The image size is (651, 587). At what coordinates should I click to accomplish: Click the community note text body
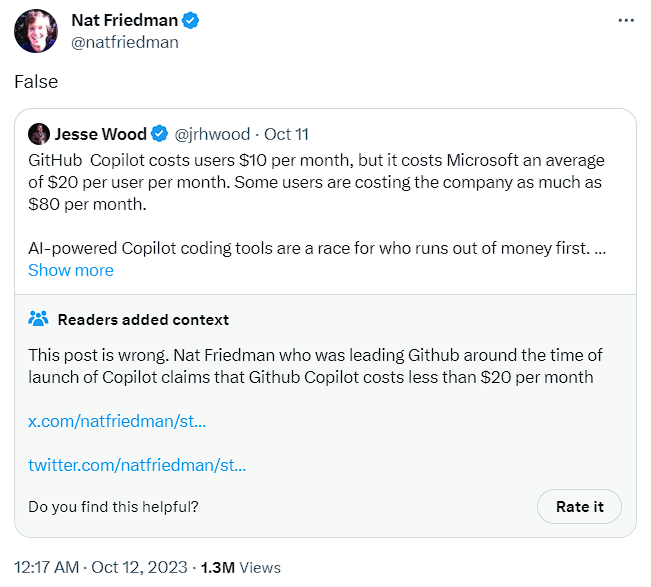click(315, 366)
